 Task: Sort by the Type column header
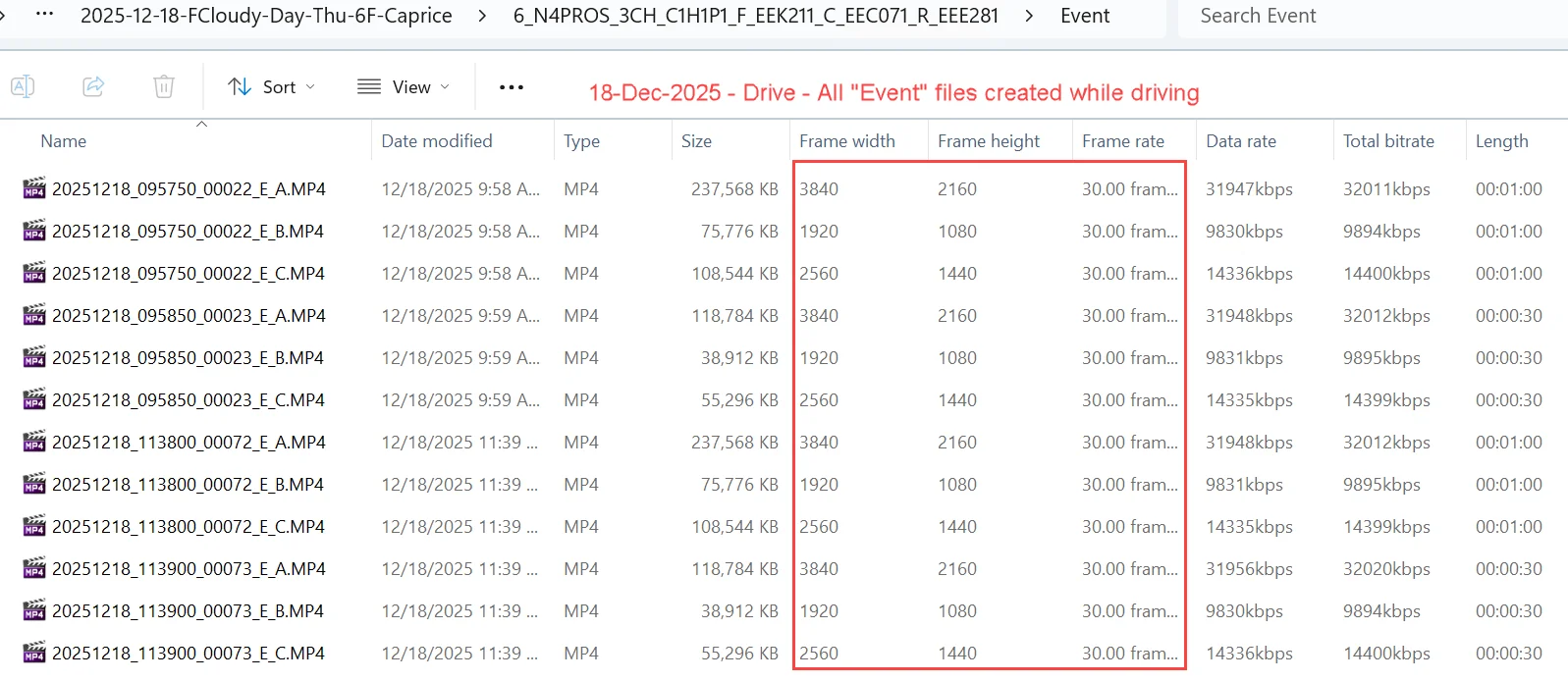[581, 141]
